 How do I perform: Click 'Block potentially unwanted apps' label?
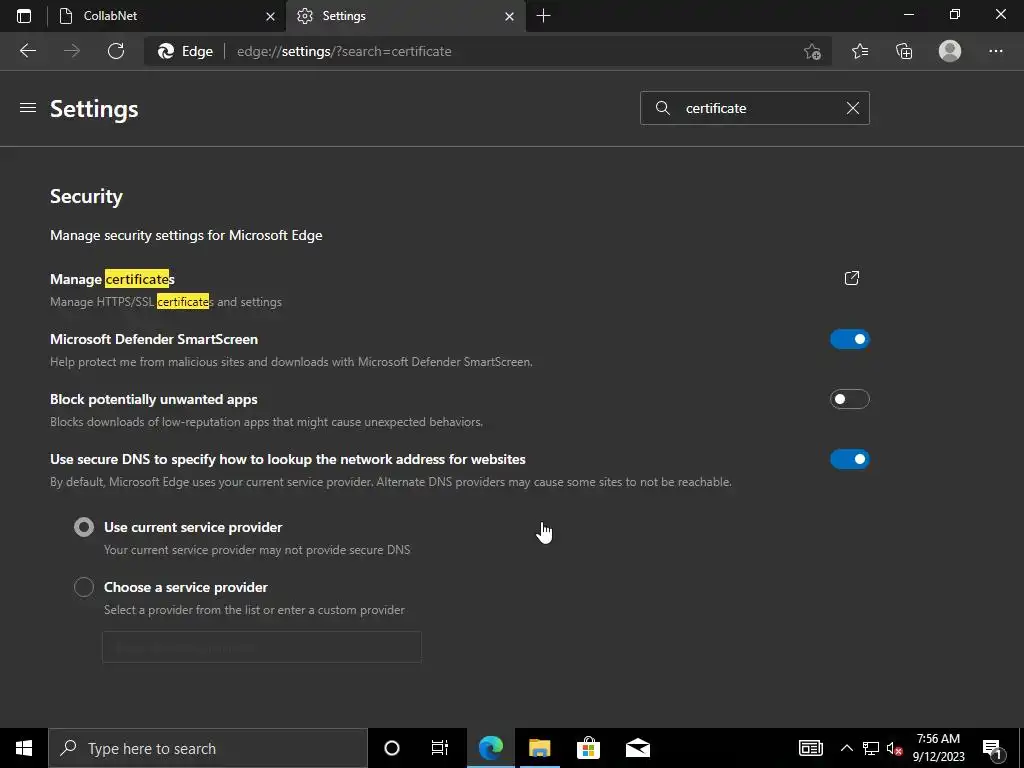click(x=153, y=399)
